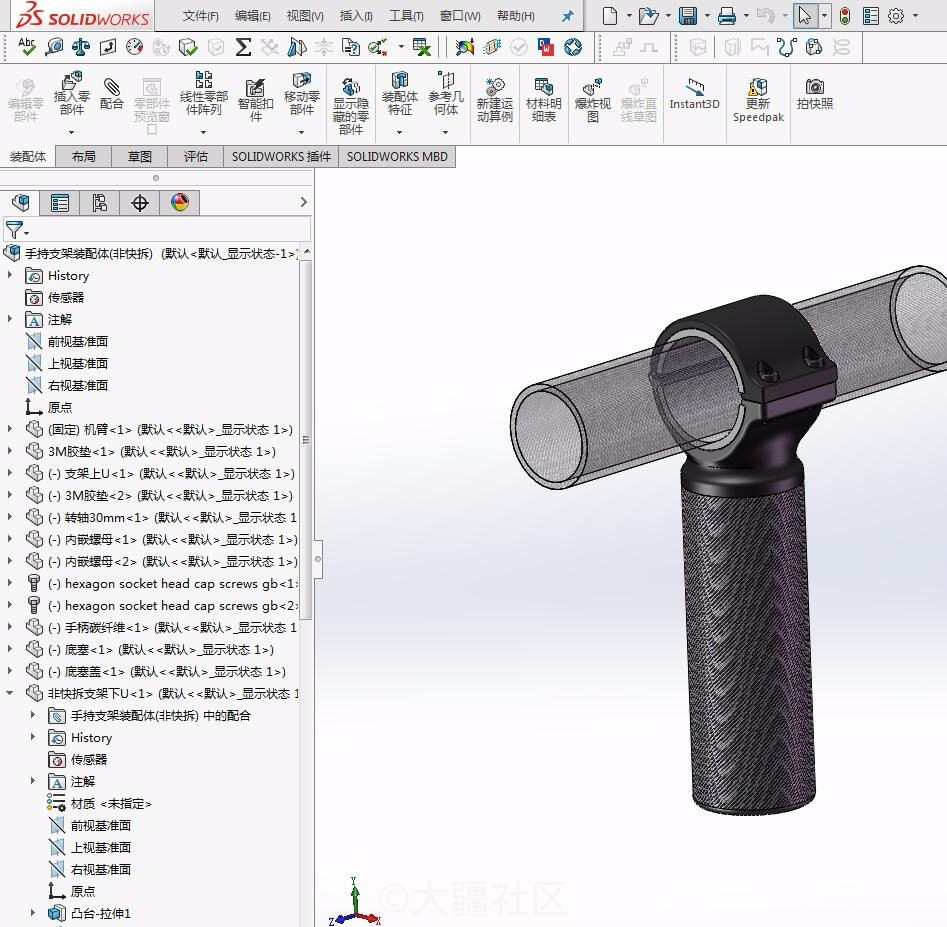947x927 pixels.
Task: Switch to the 评估 tab
Action: 196,156
